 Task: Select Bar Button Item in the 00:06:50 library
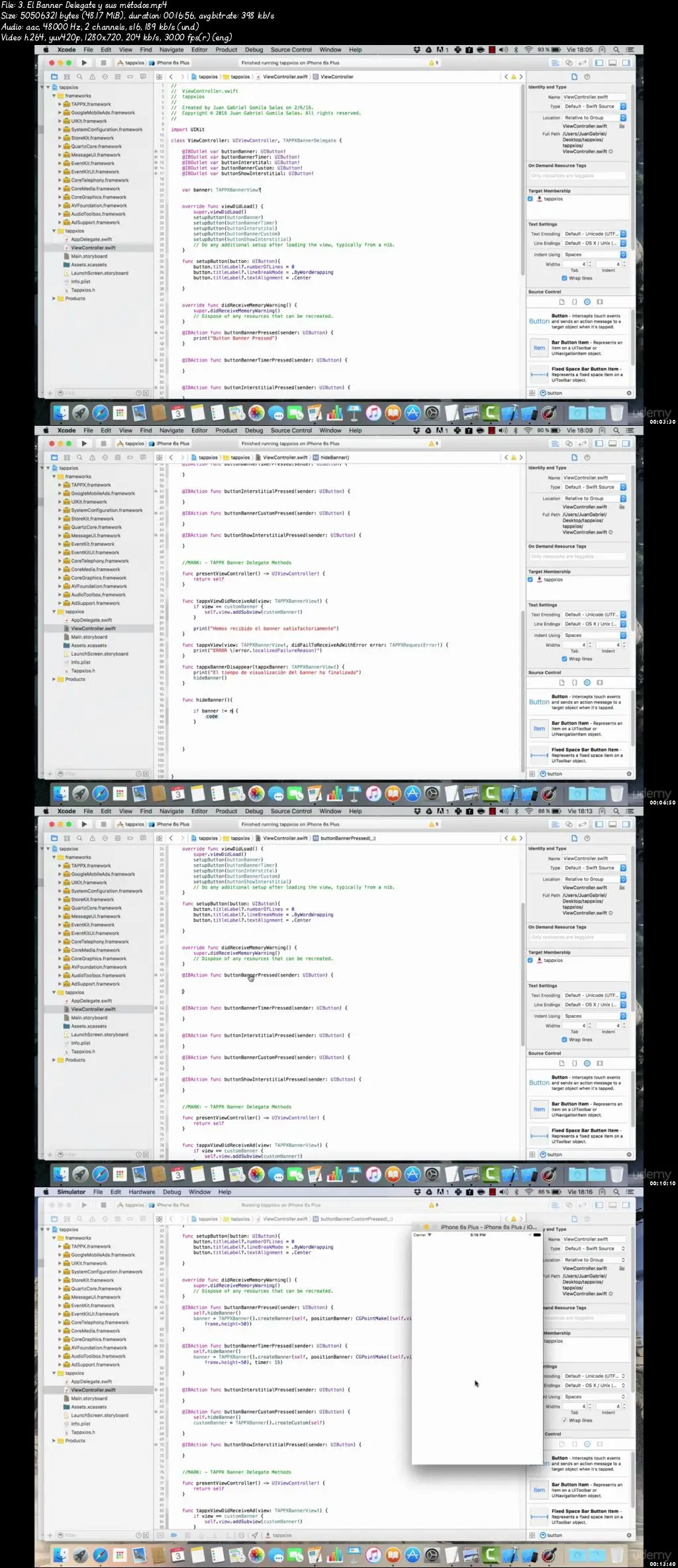pos(579,729)
